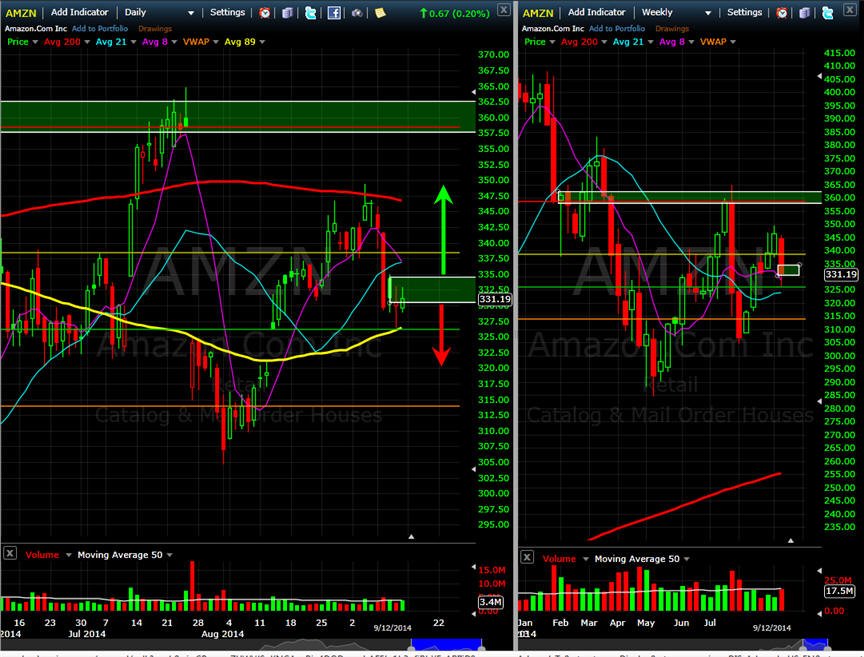Share the Daily chart on Facebook
This screenshot has height=657, width=864.
pyautogui.click(x=334, y=13)
